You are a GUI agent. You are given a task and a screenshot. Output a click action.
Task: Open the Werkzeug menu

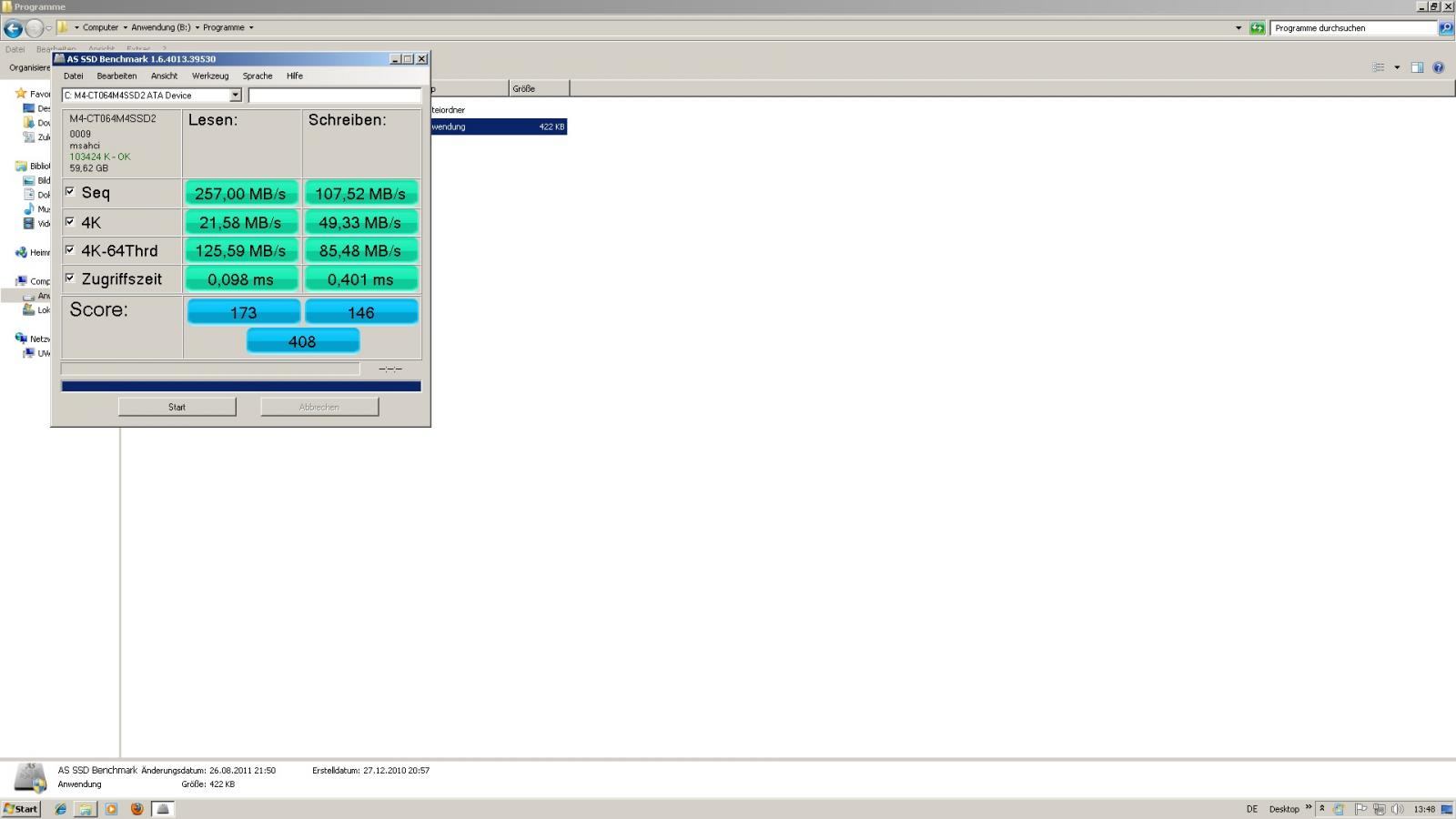[210, 76]
